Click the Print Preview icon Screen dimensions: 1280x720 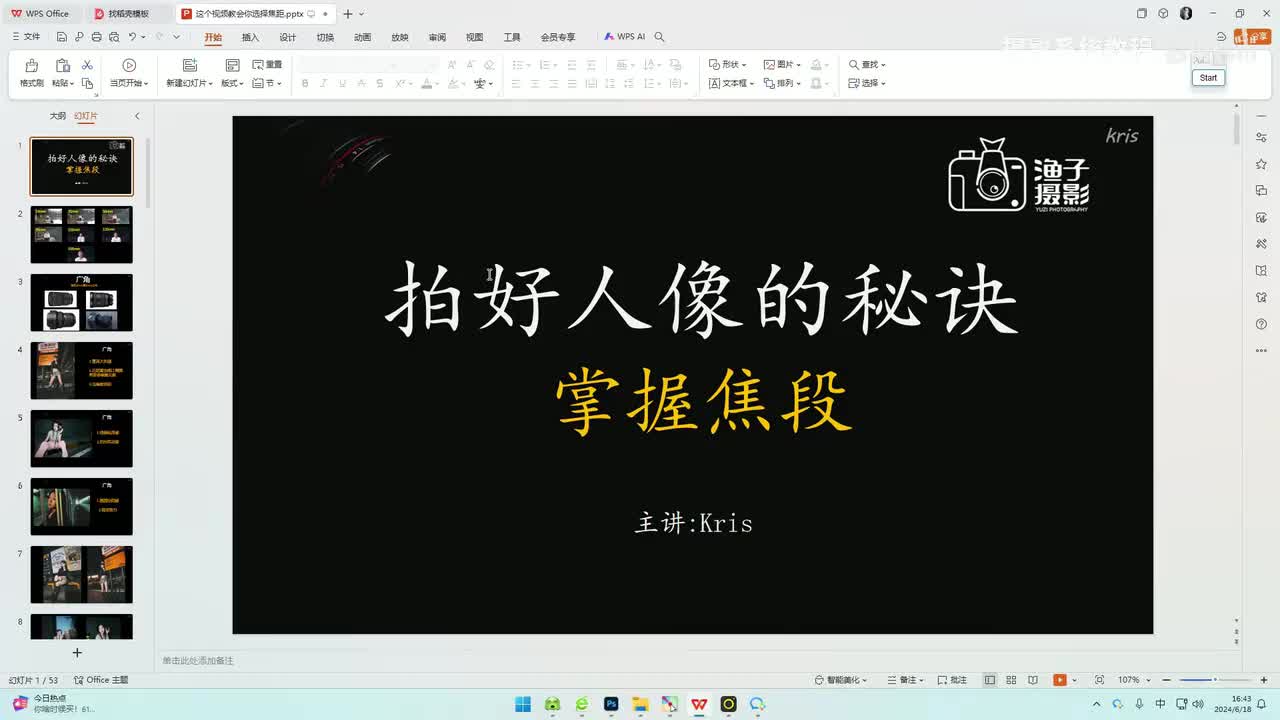[113, 37]
